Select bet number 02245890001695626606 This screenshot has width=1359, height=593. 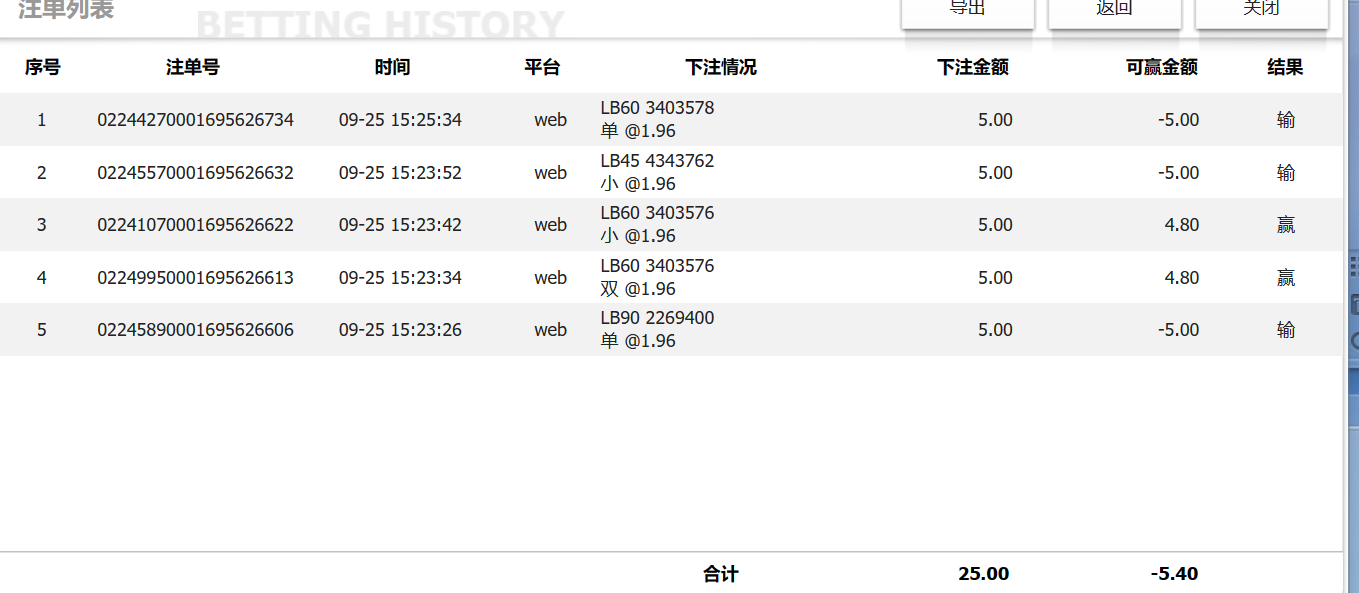(x=195, y=330)
